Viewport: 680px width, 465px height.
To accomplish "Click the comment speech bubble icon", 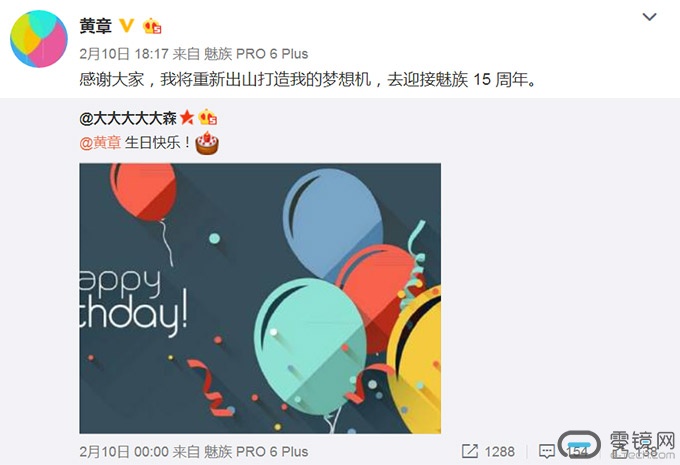I will pos(547,452).
